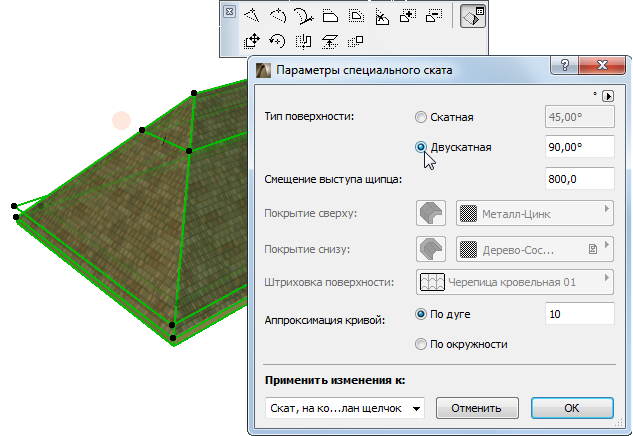Select the rotate element tool
Image resolution: width=633 pixels, height=436 pixels.
(277, 41)
